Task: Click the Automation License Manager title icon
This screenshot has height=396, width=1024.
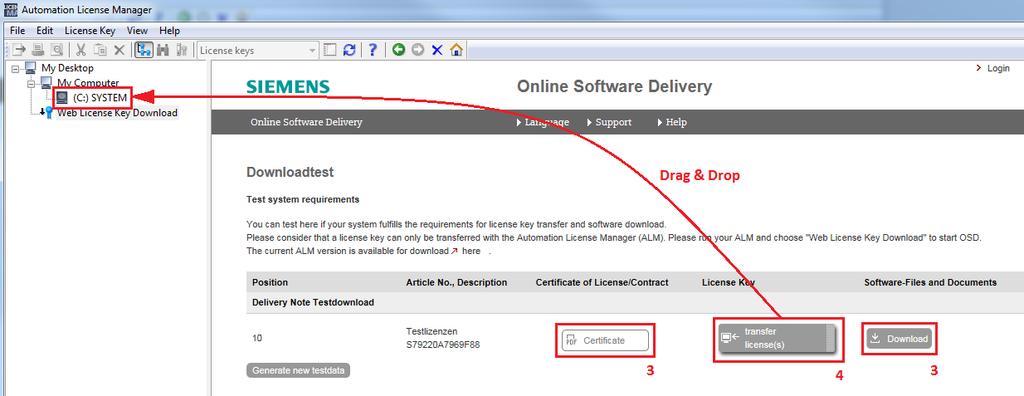Action: pos(10,10)
